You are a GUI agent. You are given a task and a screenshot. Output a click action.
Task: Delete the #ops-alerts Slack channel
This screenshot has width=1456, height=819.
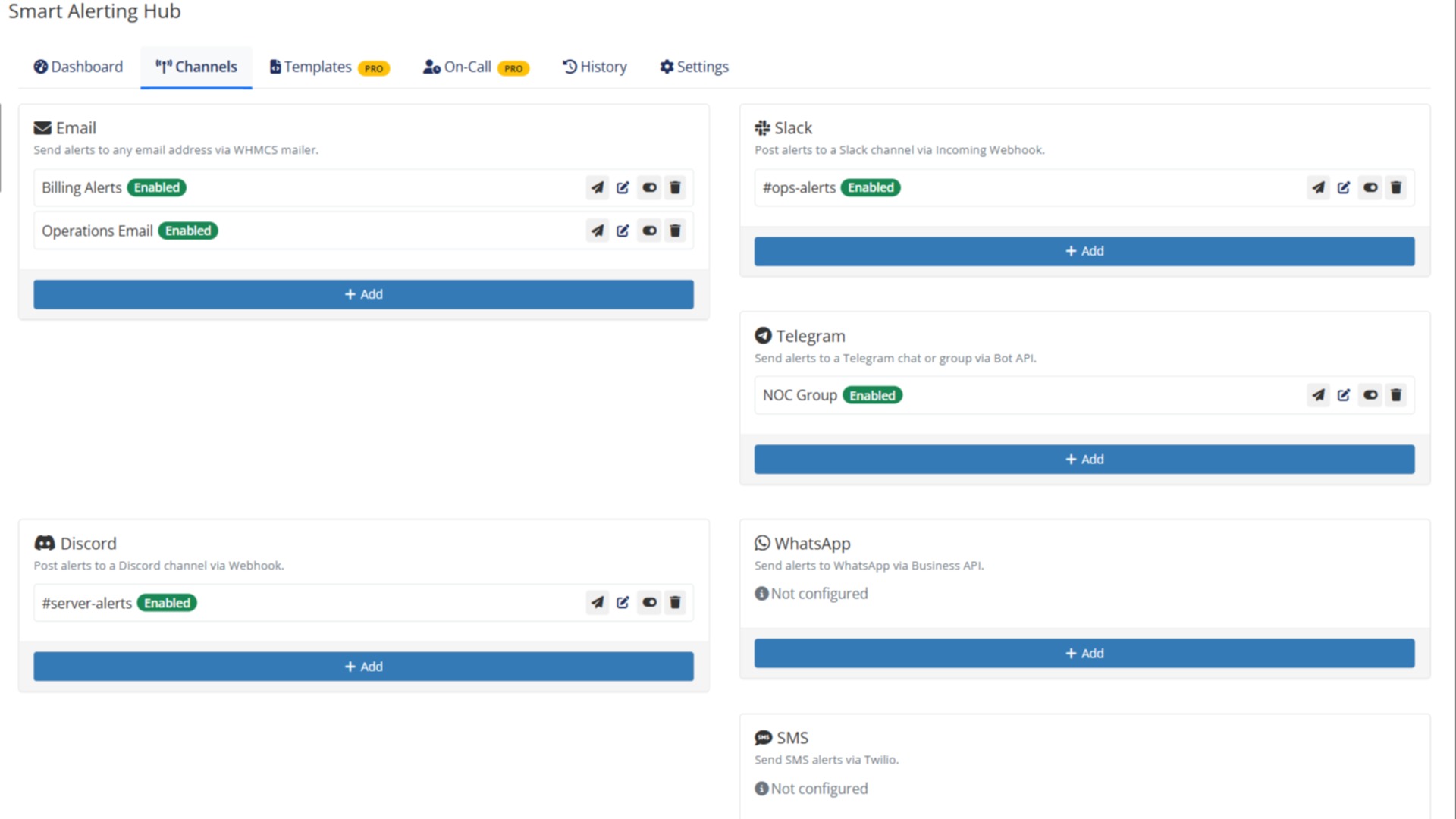point(1395,187)
